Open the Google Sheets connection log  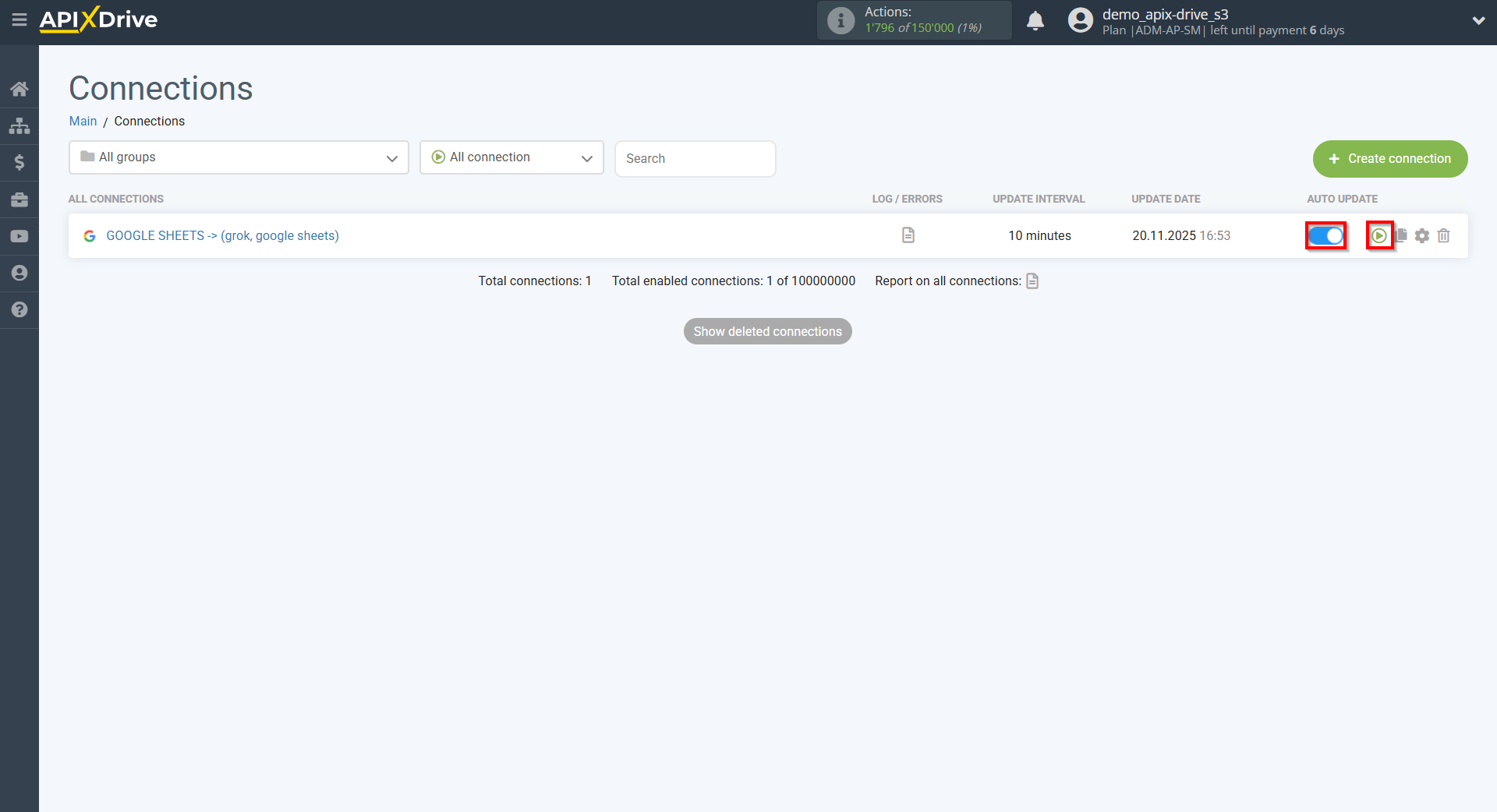[908, 235]
